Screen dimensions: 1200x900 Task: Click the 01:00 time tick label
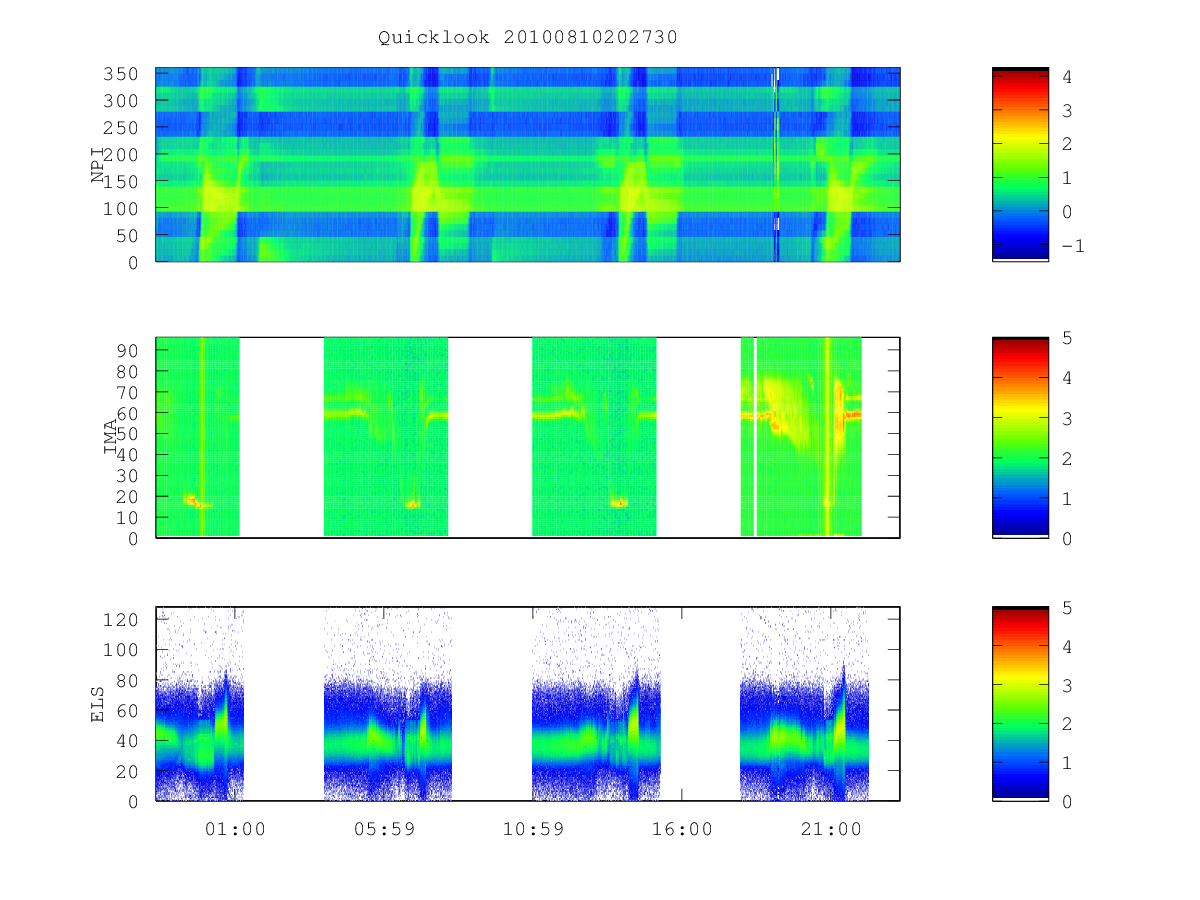[235, 829]
